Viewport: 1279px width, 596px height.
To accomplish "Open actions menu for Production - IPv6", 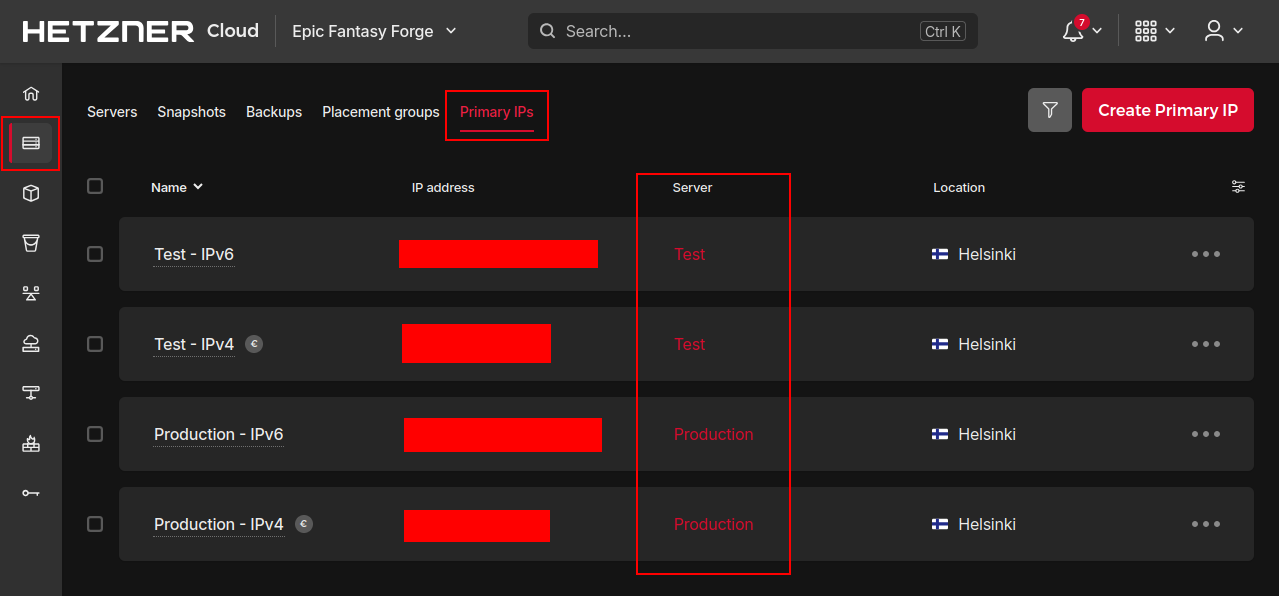I will coord(1206,434).
